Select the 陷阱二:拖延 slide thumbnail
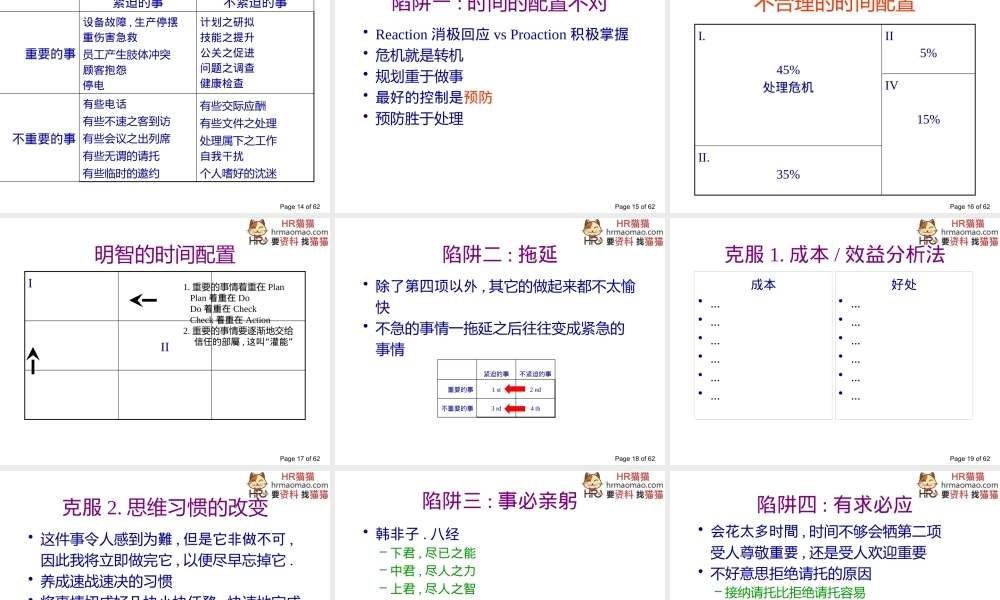This screenshot has height=600, width=1000. pyautogui.click(x=499, y=342)
